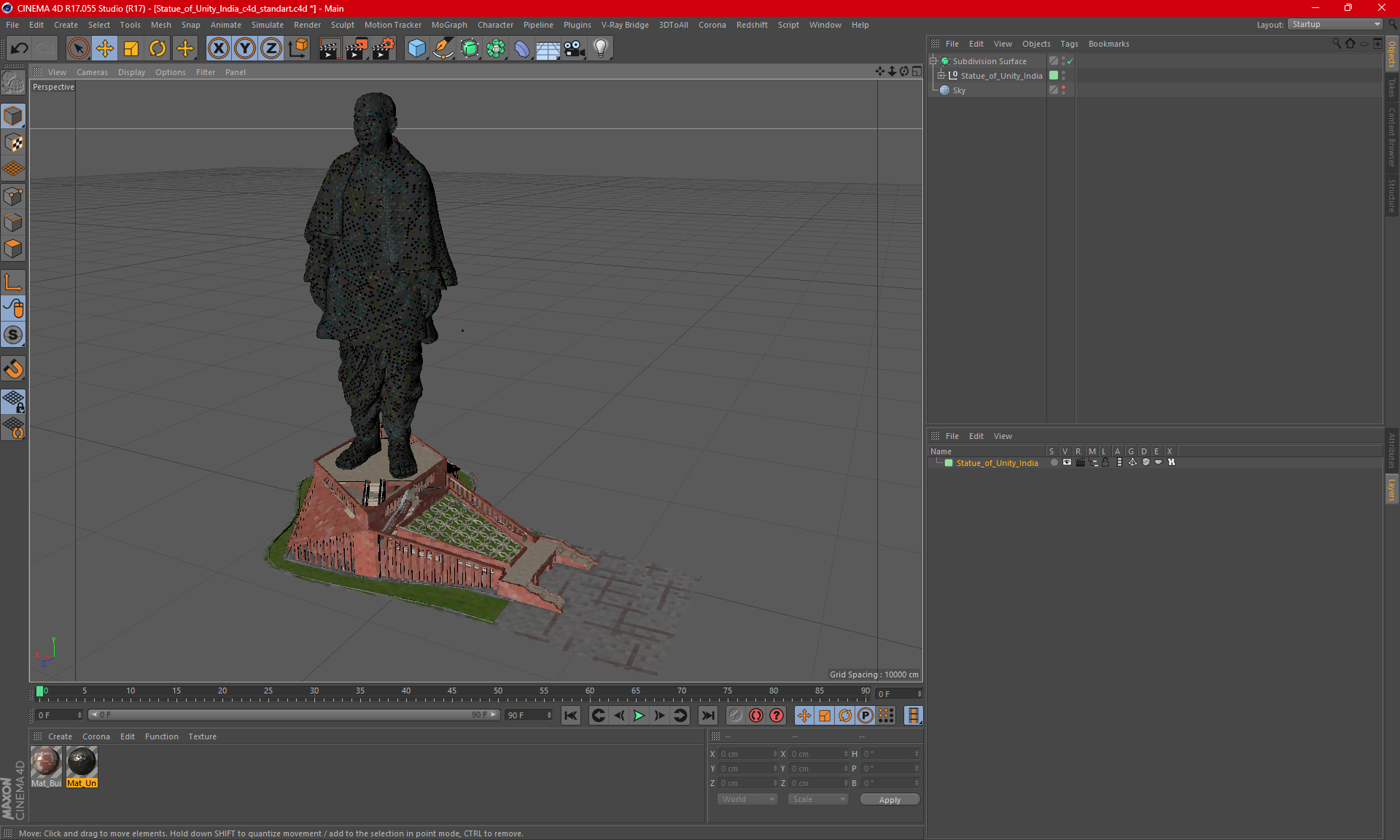Toggle Sky visibility dots
The height and width of the screenshot is (840, 1400).
click(x=1064, y=90)
